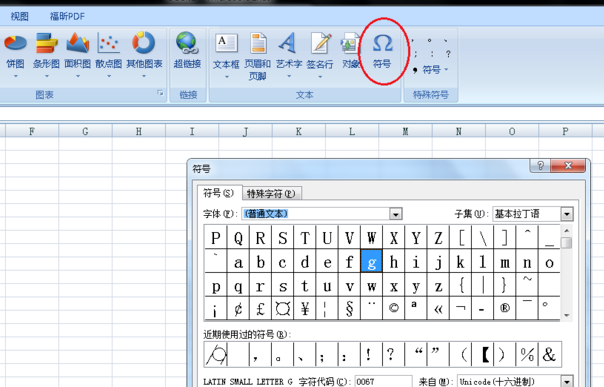Open the 子集 subset dropdown

click(566, 214)
